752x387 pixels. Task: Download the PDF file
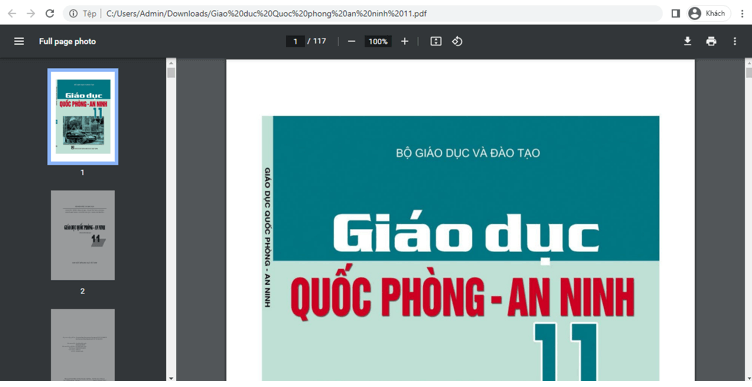pyautogui.click(x=687, y=41)
